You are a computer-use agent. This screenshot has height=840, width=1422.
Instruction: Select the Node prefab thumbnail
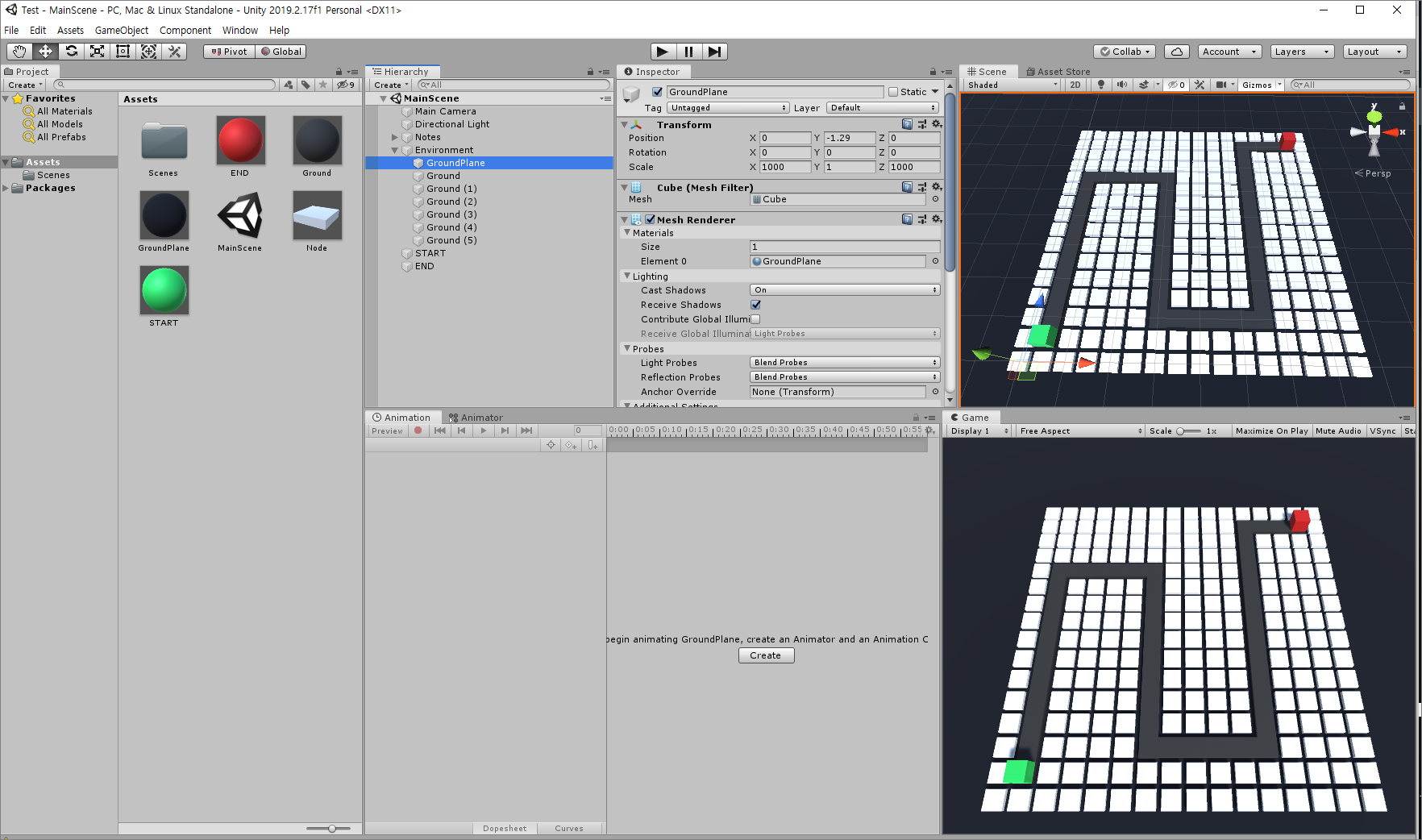(317, 215)
